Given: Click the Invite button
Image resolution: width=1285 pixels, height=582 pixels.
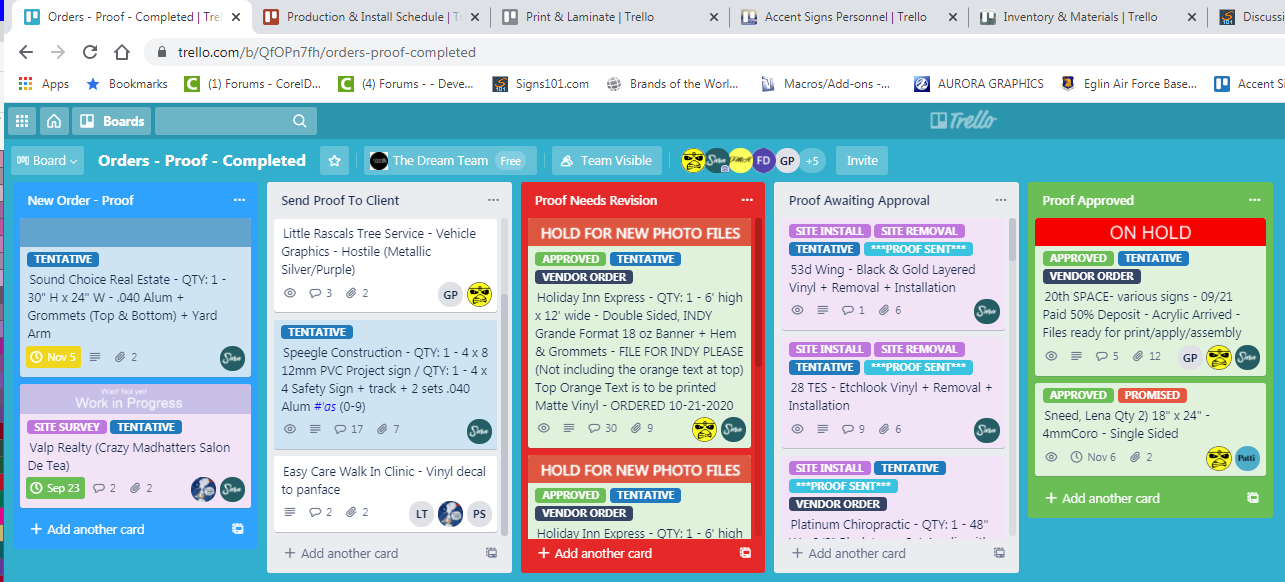Looking at the screenshot, I should pyautogui.click(x=862, y=160).
